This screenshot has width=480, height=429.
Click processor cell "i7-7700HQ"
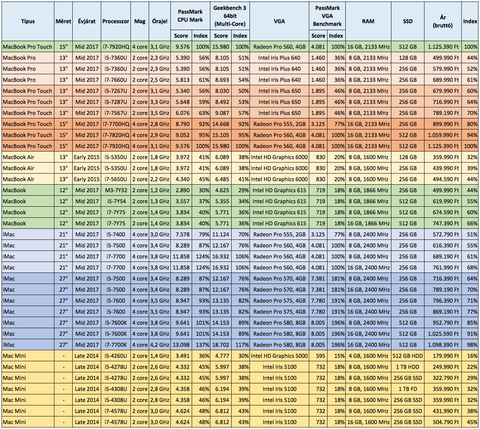coord(116,124)
